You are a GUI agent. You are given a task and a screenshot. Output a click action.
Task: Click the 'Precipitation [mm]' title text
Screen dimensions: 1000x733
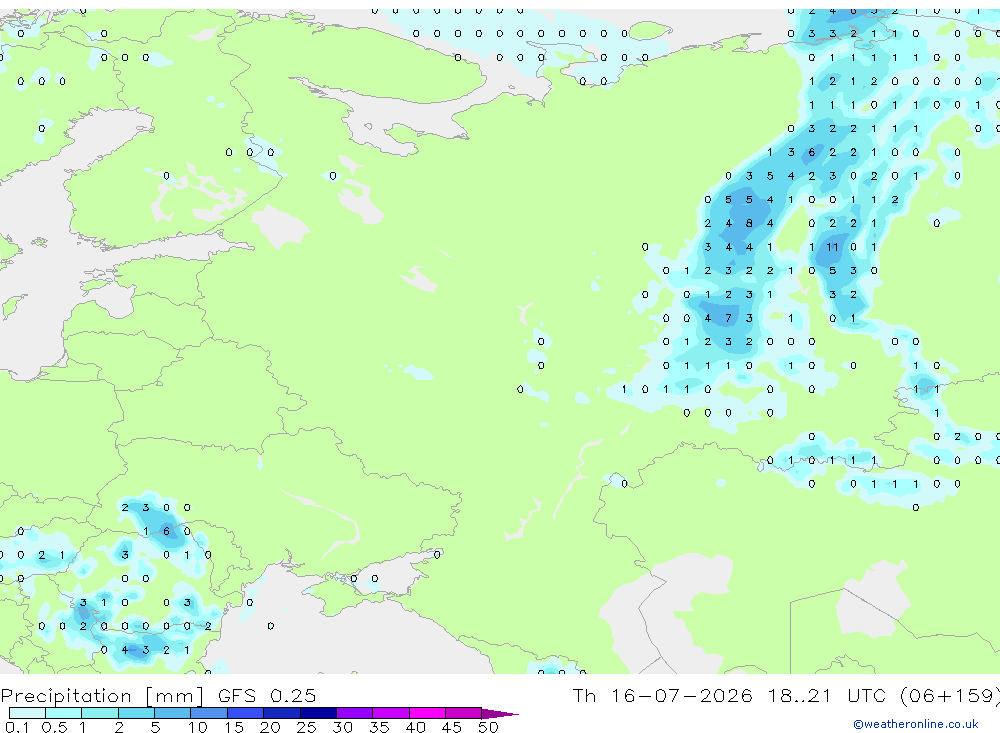click(x=102, y=696)
